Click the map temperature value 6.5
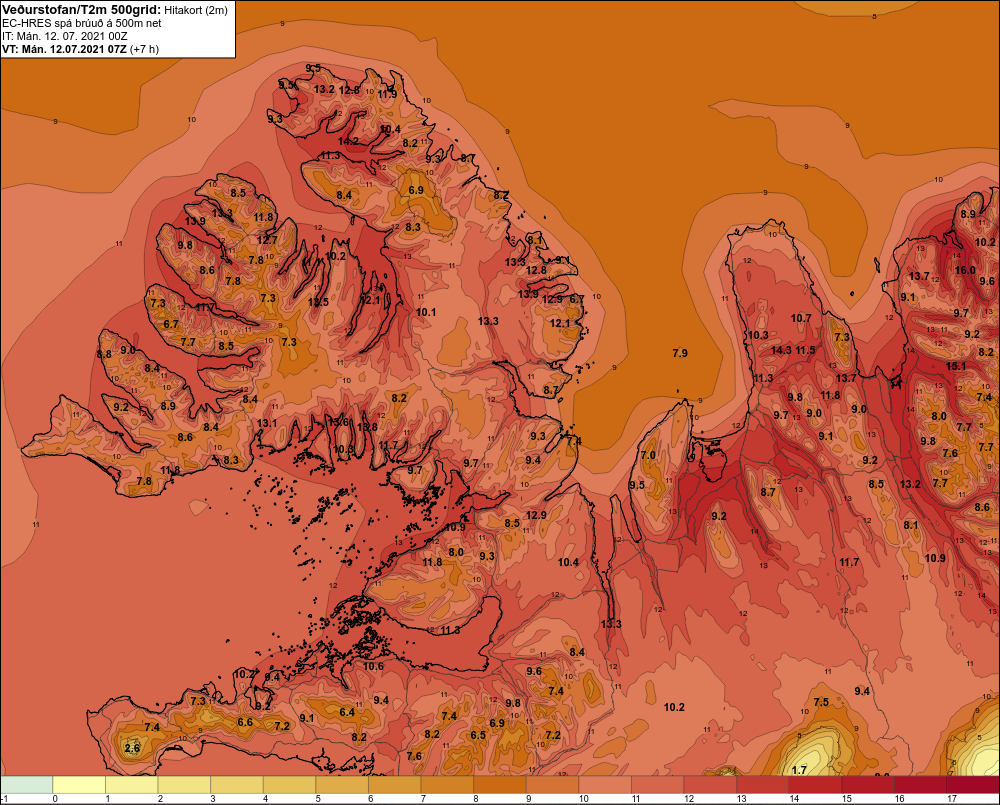Screen dimensions: 1000x805 pyautogui.click(x=478, y=735)
